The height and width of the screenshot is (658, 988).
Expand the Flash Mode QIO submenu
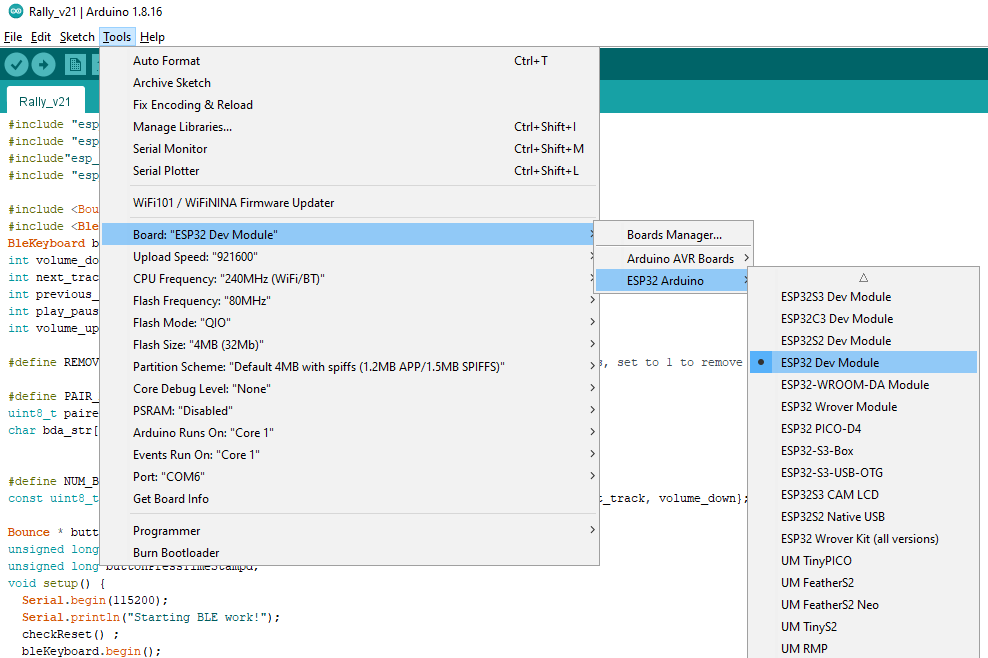[350, 323]
